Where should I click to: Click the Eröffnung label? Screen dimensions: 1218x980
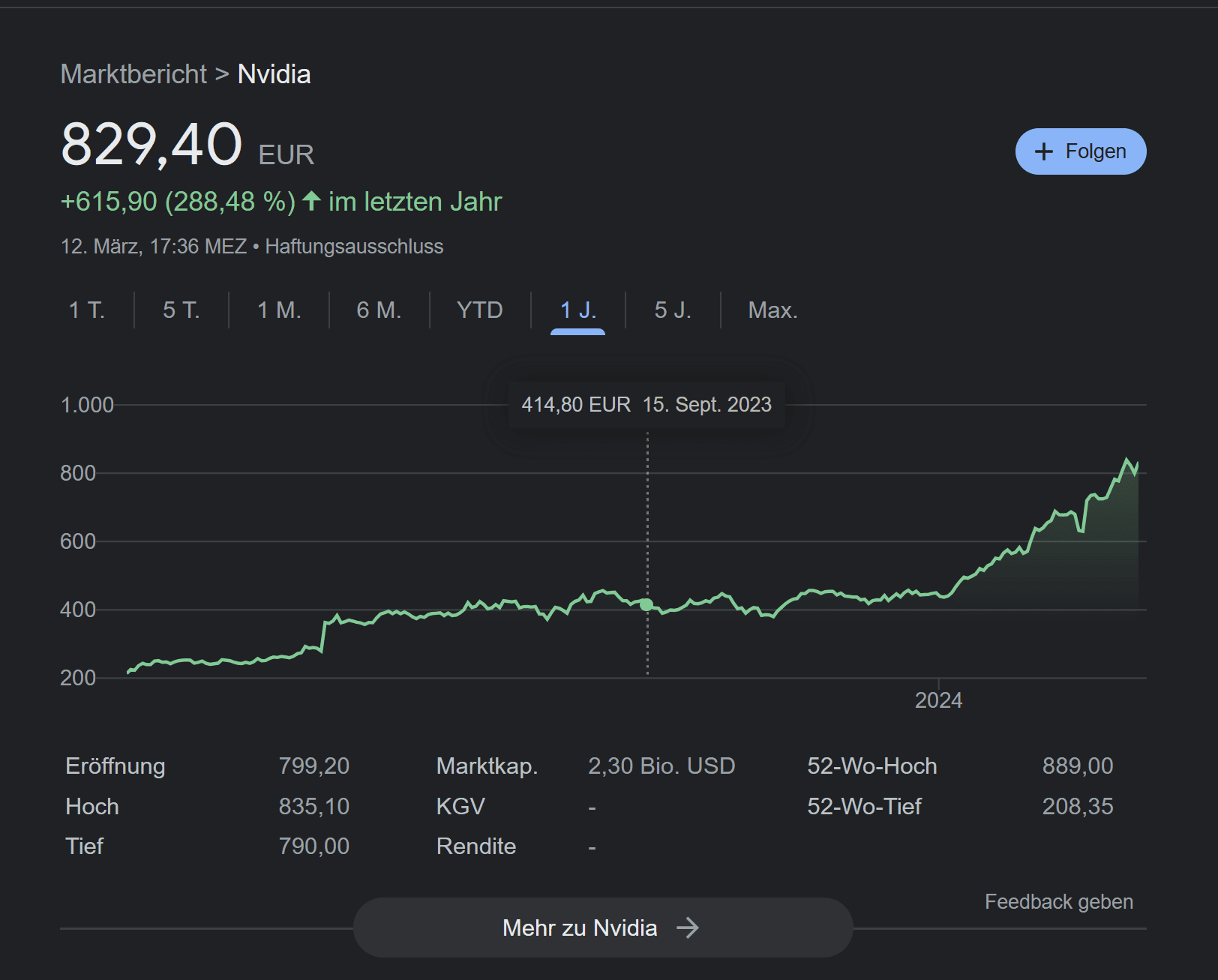click(x=115, y=766)
